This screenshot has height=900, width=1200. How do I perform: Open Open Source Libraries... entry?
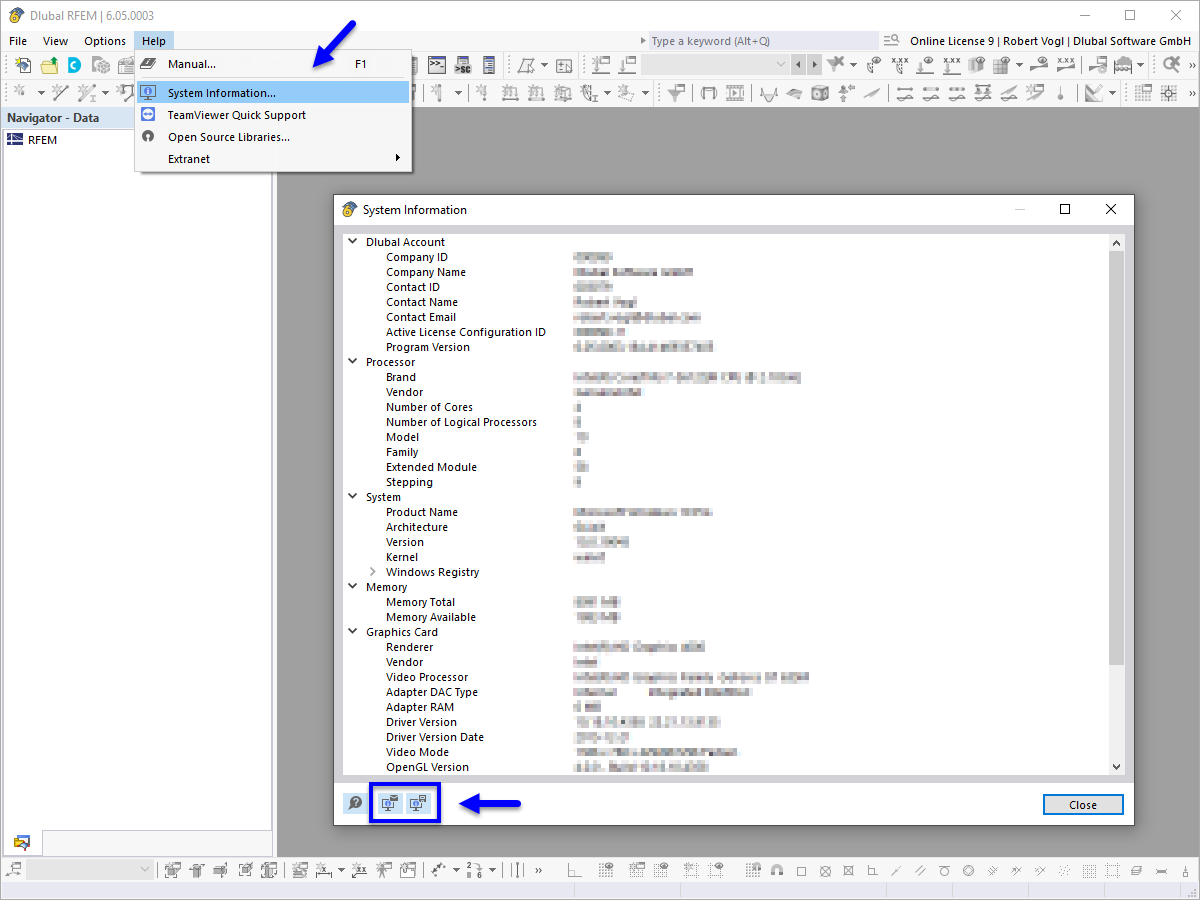tap(273, 137)
